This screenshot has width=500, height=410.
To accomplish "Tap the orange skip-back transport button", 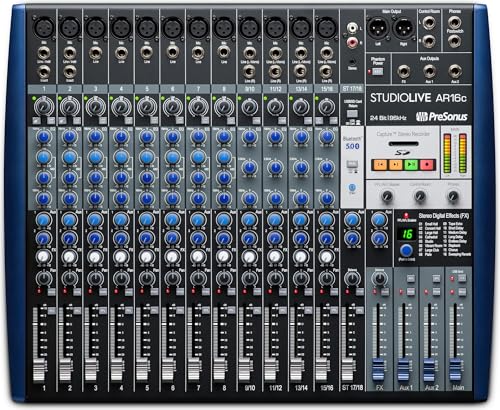I will tap(380, 164).
